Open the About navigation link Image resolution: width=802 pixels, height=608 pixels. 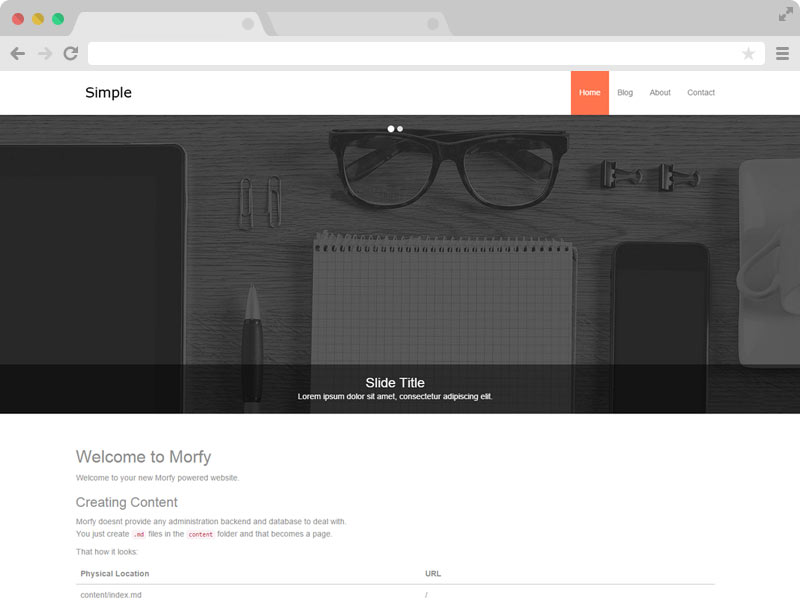click(x=660, y=93)
